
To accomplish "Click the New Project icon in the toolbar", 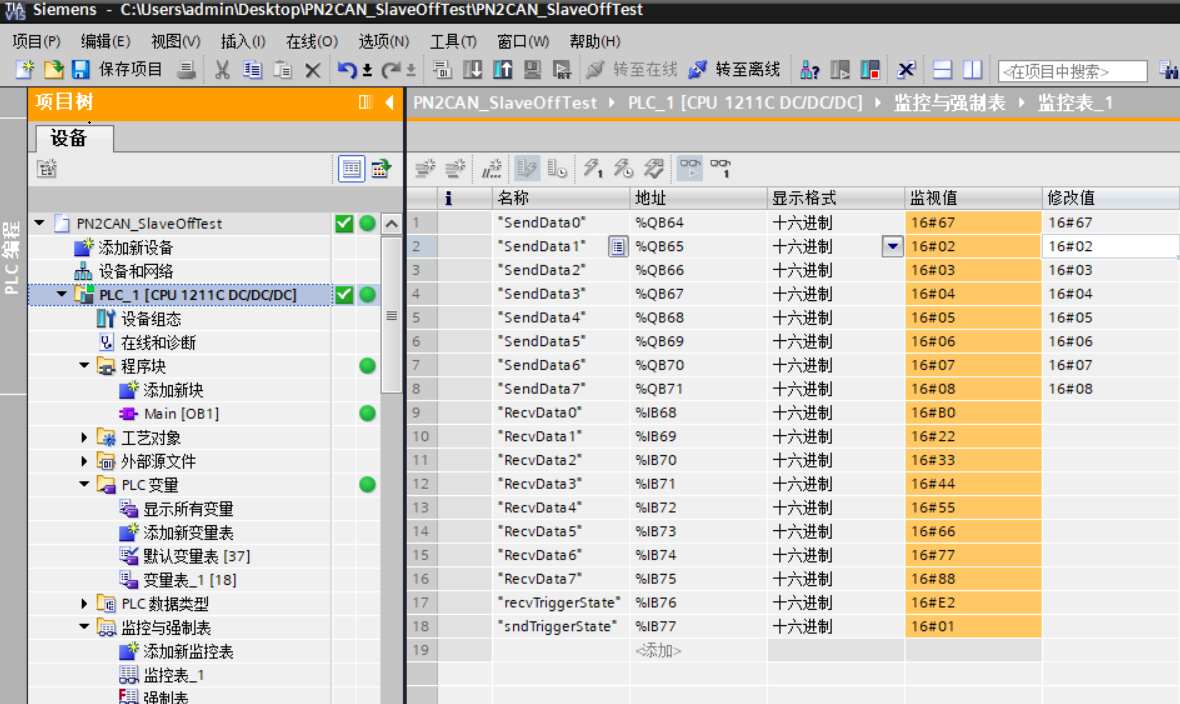I will coord(24,70).
